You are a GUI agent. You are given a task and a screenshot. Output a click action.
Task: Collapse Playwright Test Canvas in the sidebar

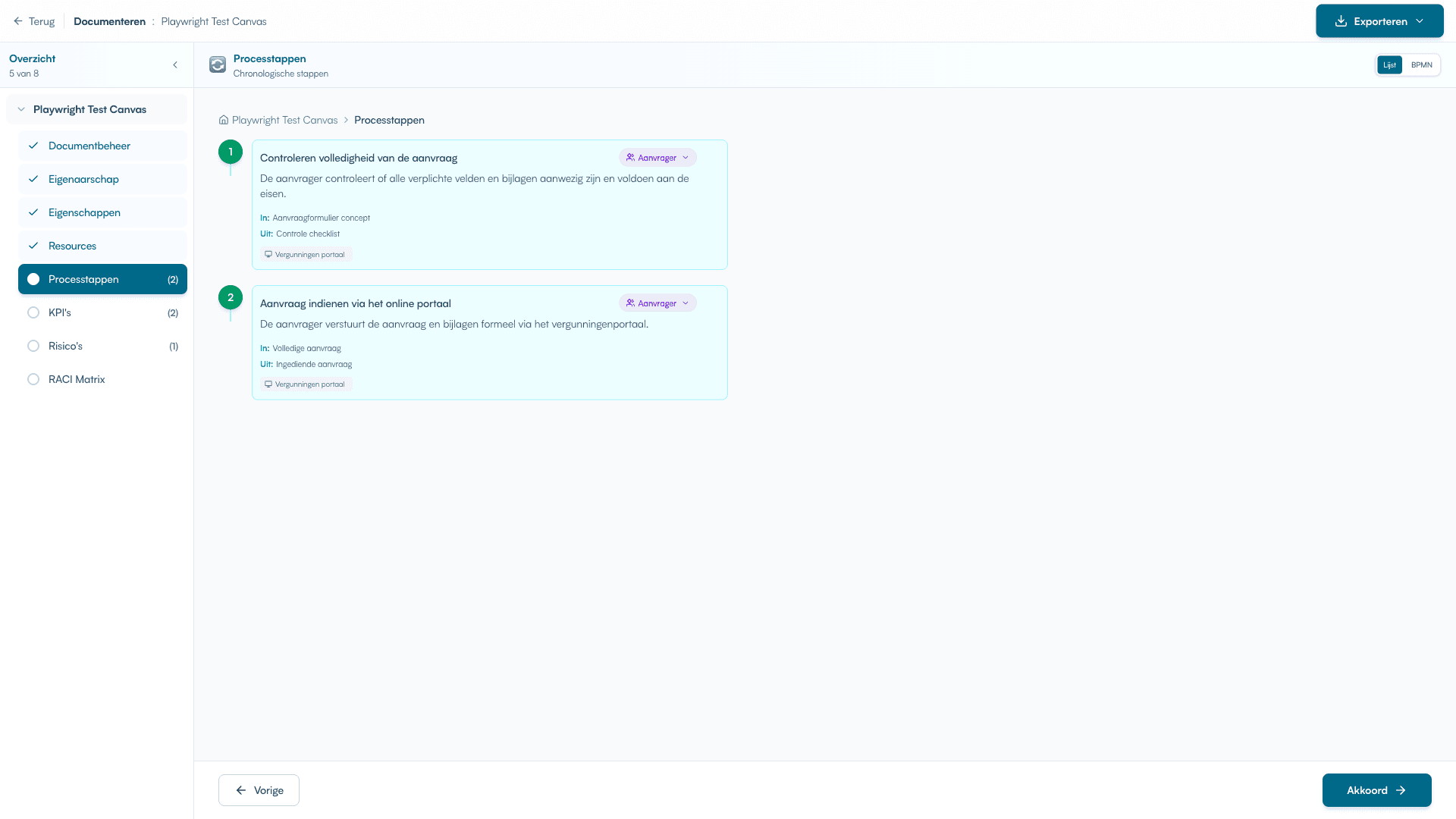click(20, 108)
